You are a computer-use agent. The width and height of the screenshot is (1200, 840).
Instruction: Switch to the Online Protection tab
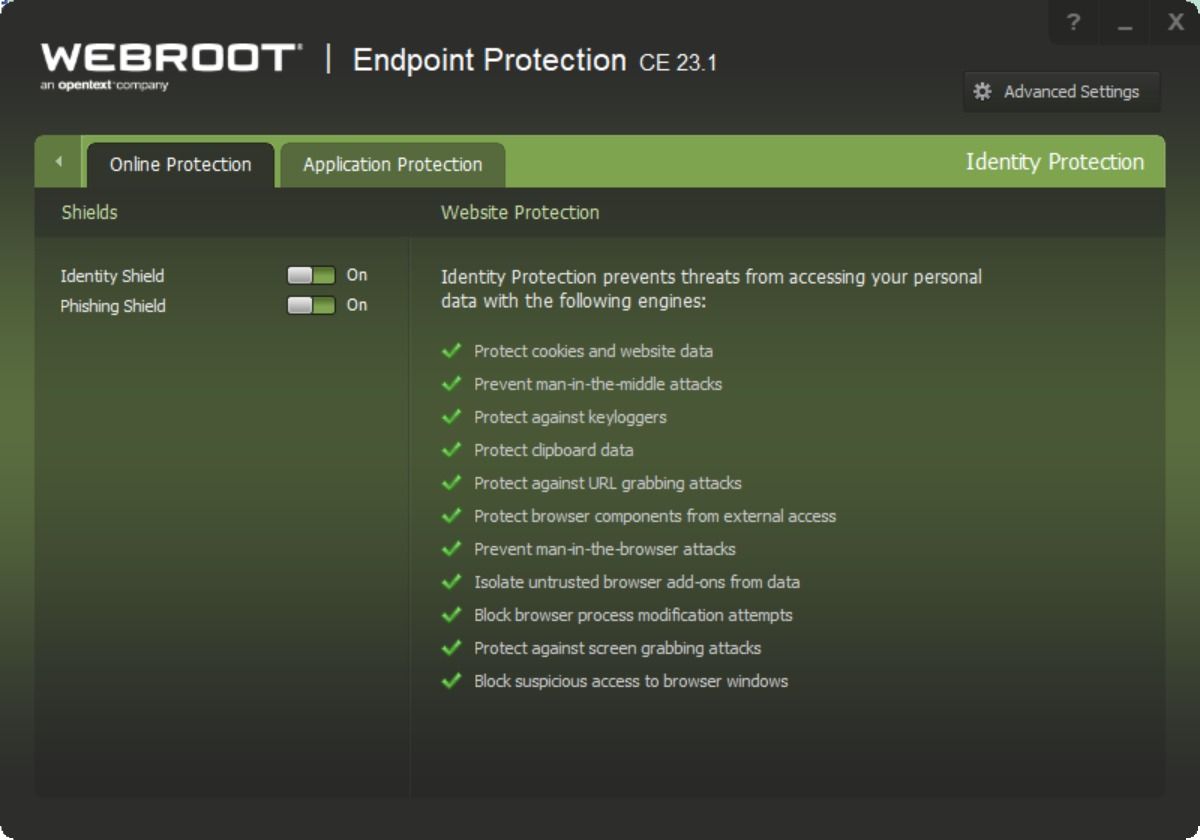(180, 165)
